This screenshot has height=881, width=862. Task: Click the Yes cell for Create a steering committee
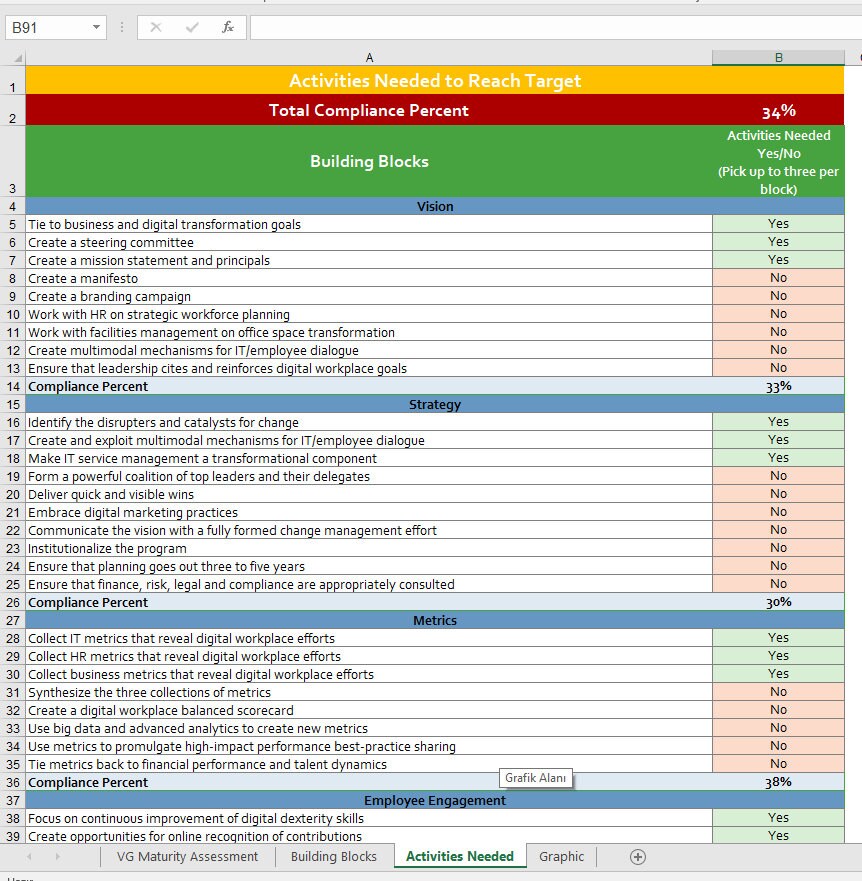[x=778, y=241]
